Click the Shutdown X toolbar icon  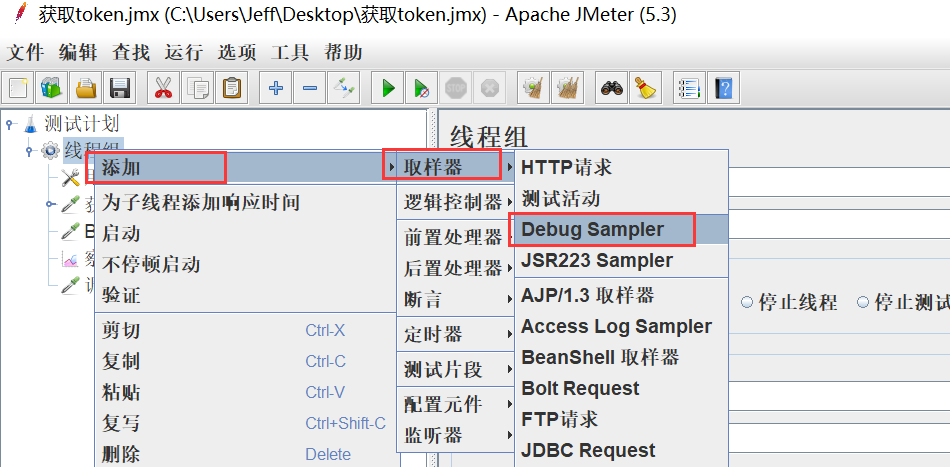pos(489,88)
